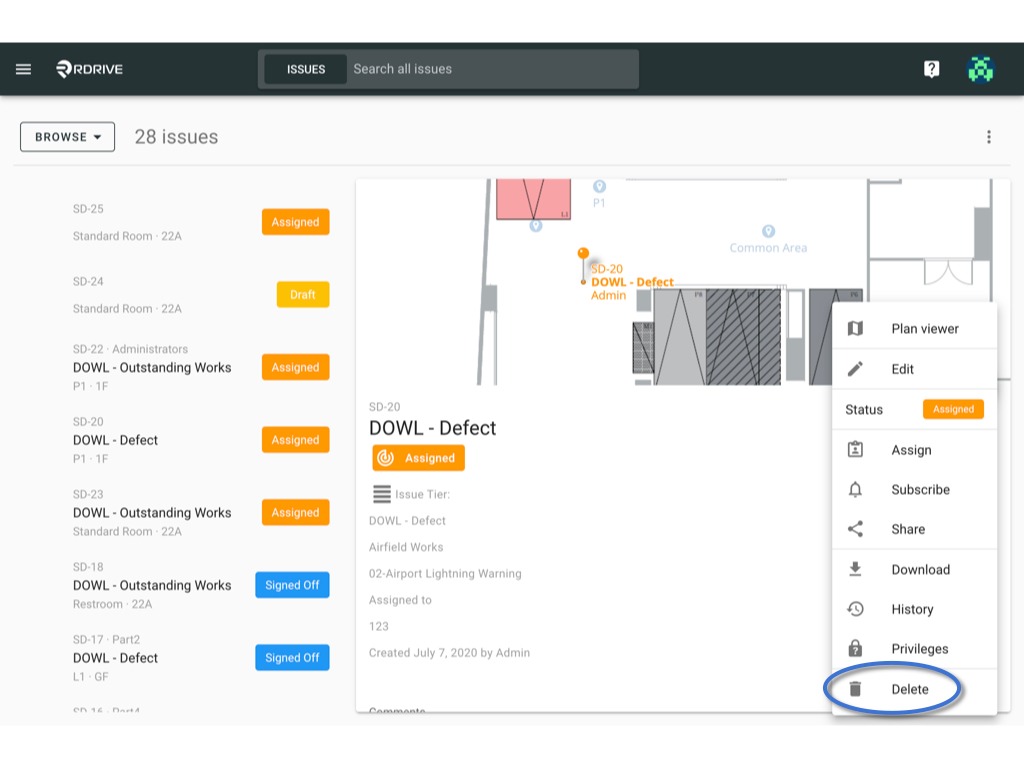Click Signed Off badge on SD-17 row
This screenshot has height=768, width=1024.
point(292,658)
